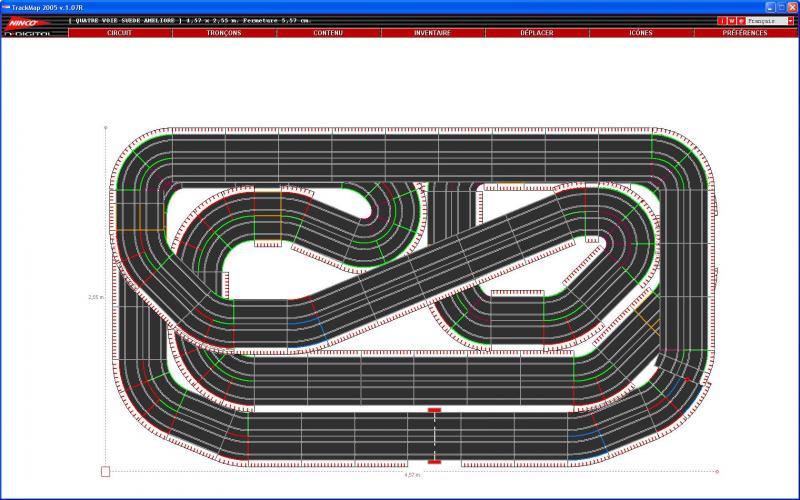Screen dimensions: 800x500
Task: Expand the Français language dropdown arrow
Action: pos(792,20)
